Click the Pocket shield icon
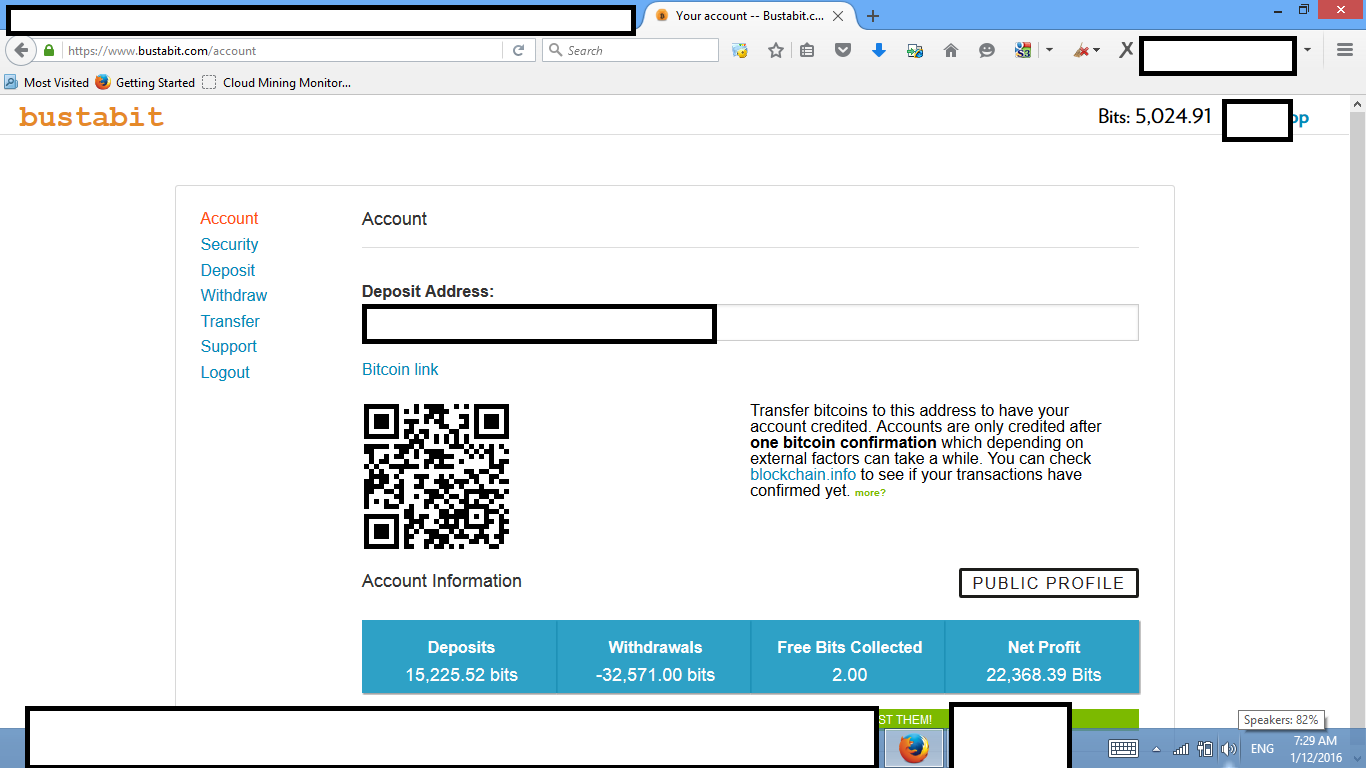1366x768 pixels. [843, 50]
